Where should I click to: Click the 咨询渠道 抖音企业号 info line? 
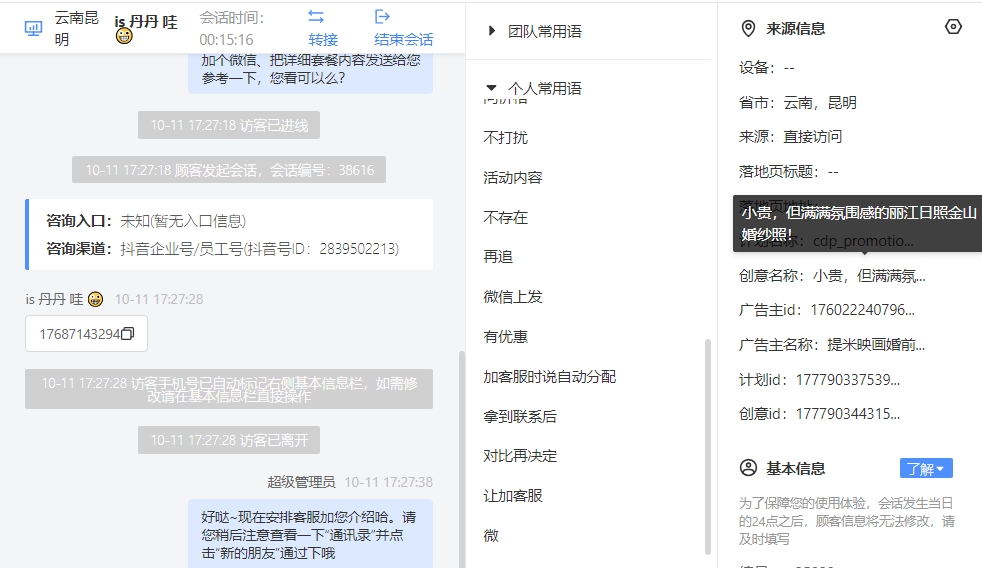222,249
